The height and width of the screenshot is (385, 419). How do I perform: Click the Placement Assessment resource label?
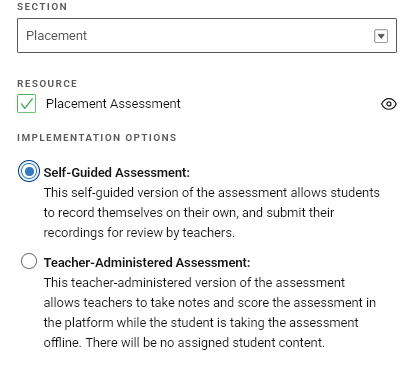coord(113,104)
